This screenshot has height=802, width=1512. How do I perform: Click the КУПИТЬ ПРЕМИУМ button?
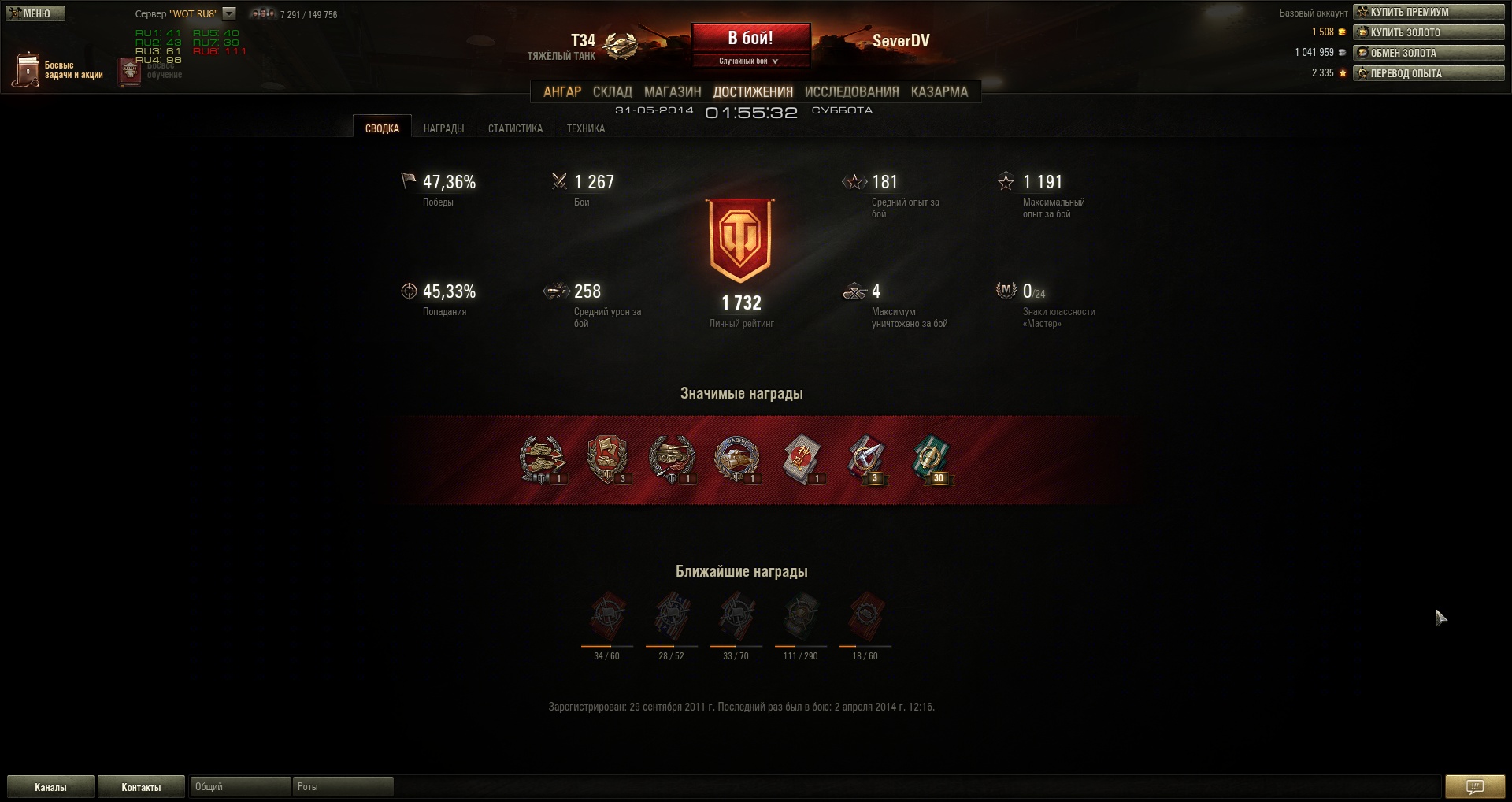click(1429, 12)
